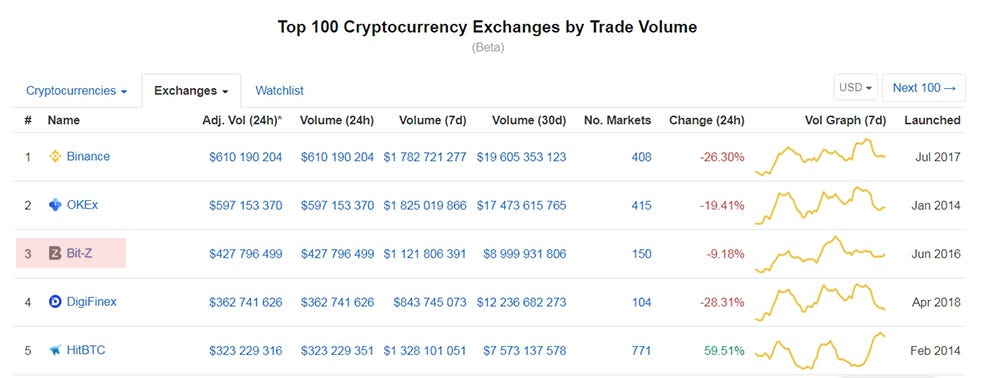The height and width of the screenshot is (378, 1000).
Task: View OKEx 7-day volume sparkline
Action: coord(820,205)
